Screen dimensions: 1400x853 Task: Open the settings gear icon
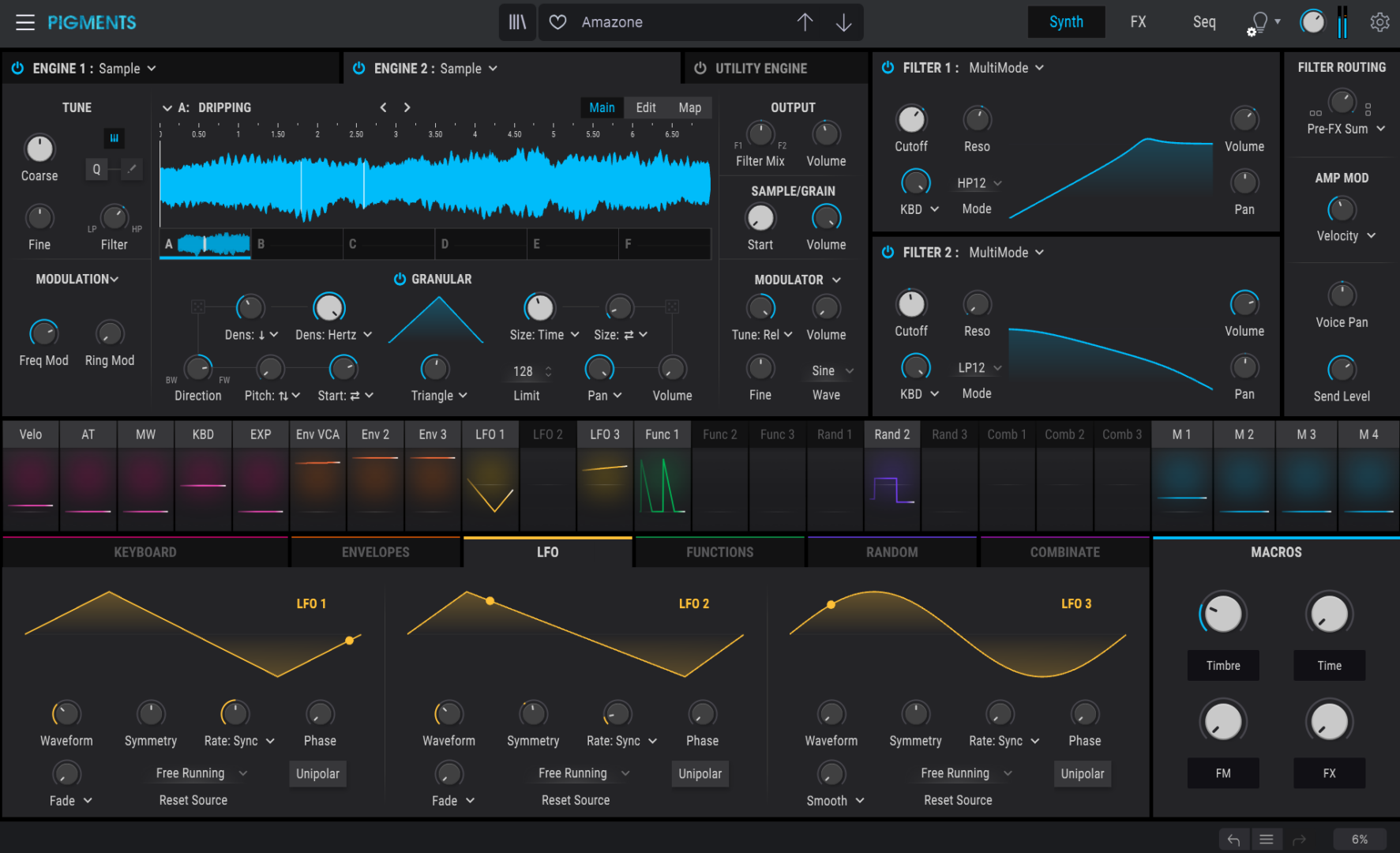pyautogui.click(x=1379, y=22)
